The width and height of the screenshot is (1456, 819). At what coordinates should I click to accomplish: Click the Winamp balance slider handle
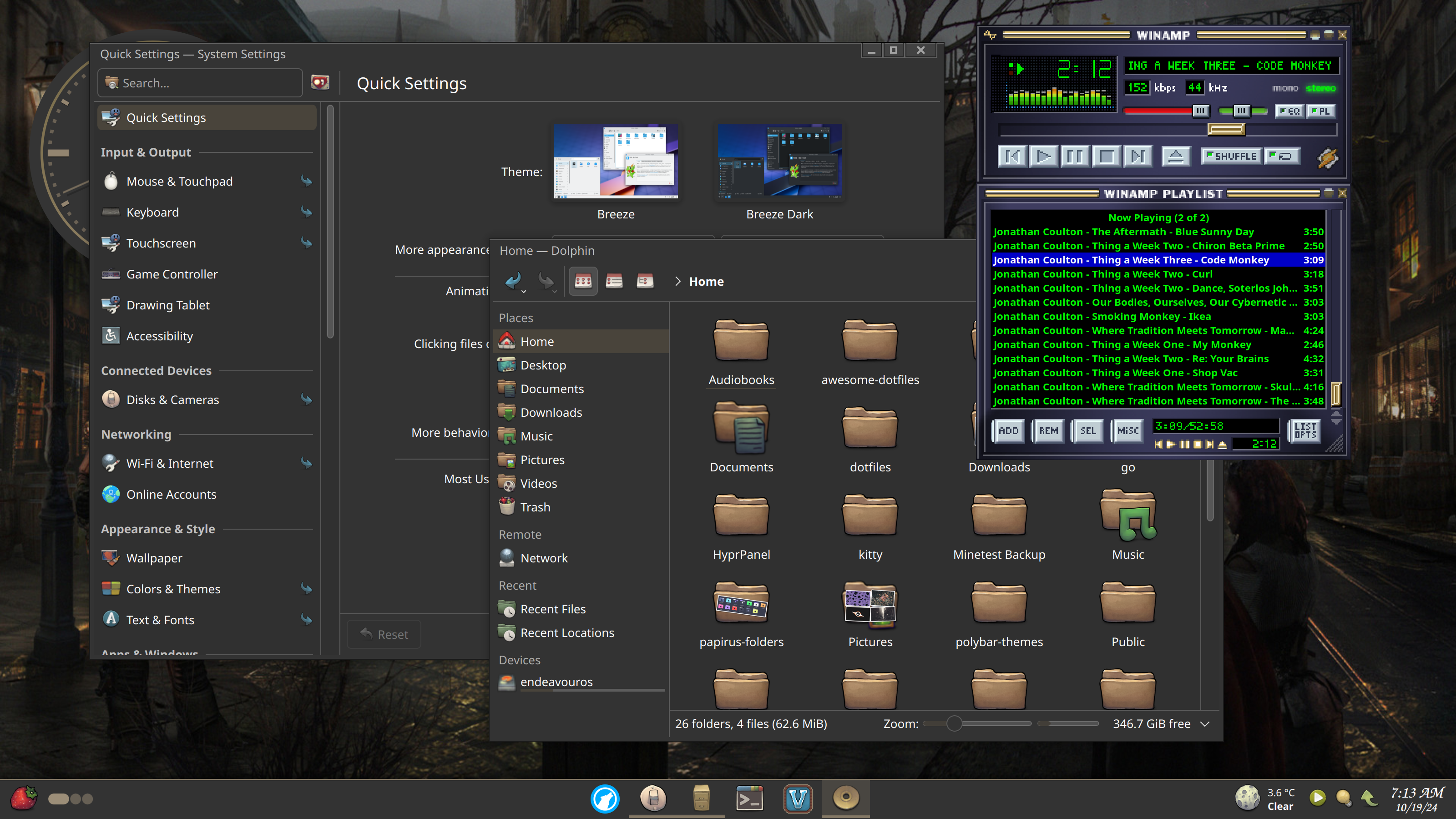point(1241,111)
